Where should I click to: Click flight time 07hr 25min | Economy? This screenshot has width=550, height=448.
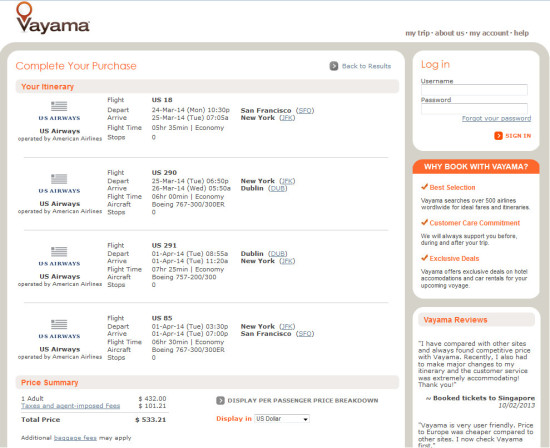[188, 269]
